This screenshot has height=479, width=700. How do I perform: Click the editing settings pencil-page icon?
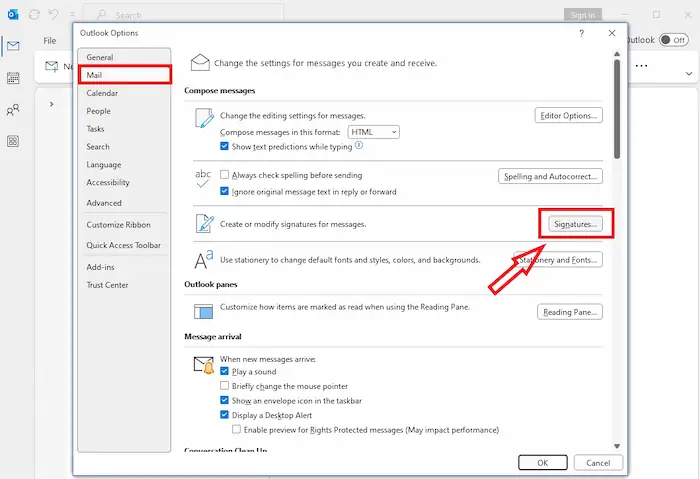click(204, 118)
